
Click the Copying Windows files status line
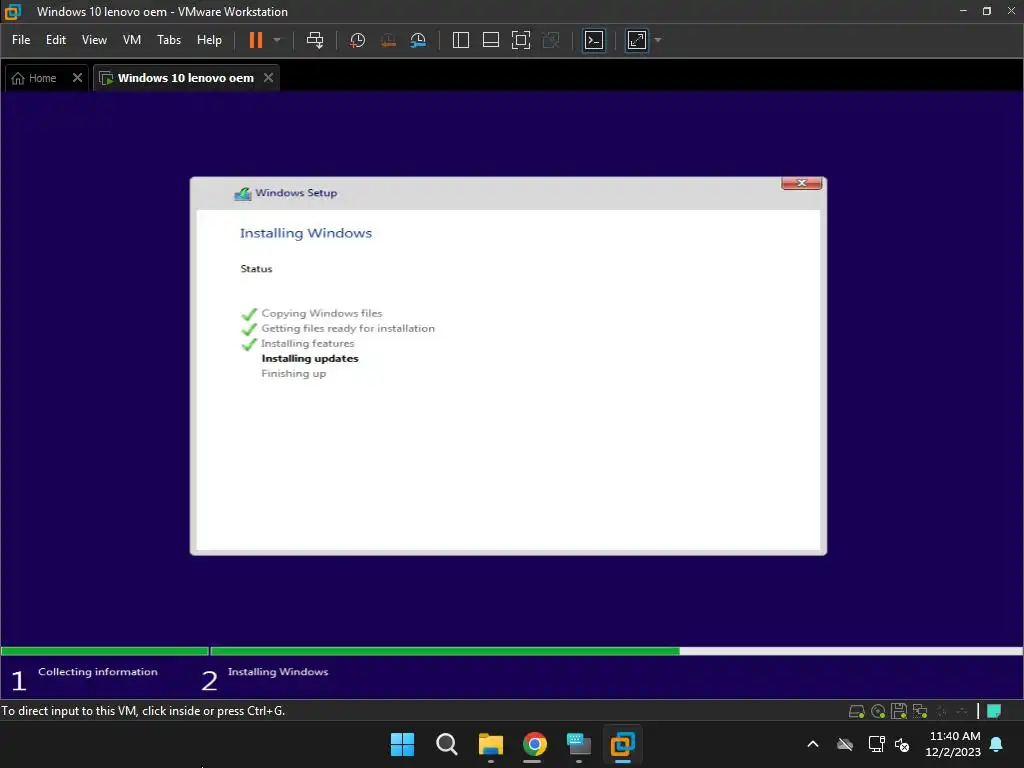click(321, 313)
